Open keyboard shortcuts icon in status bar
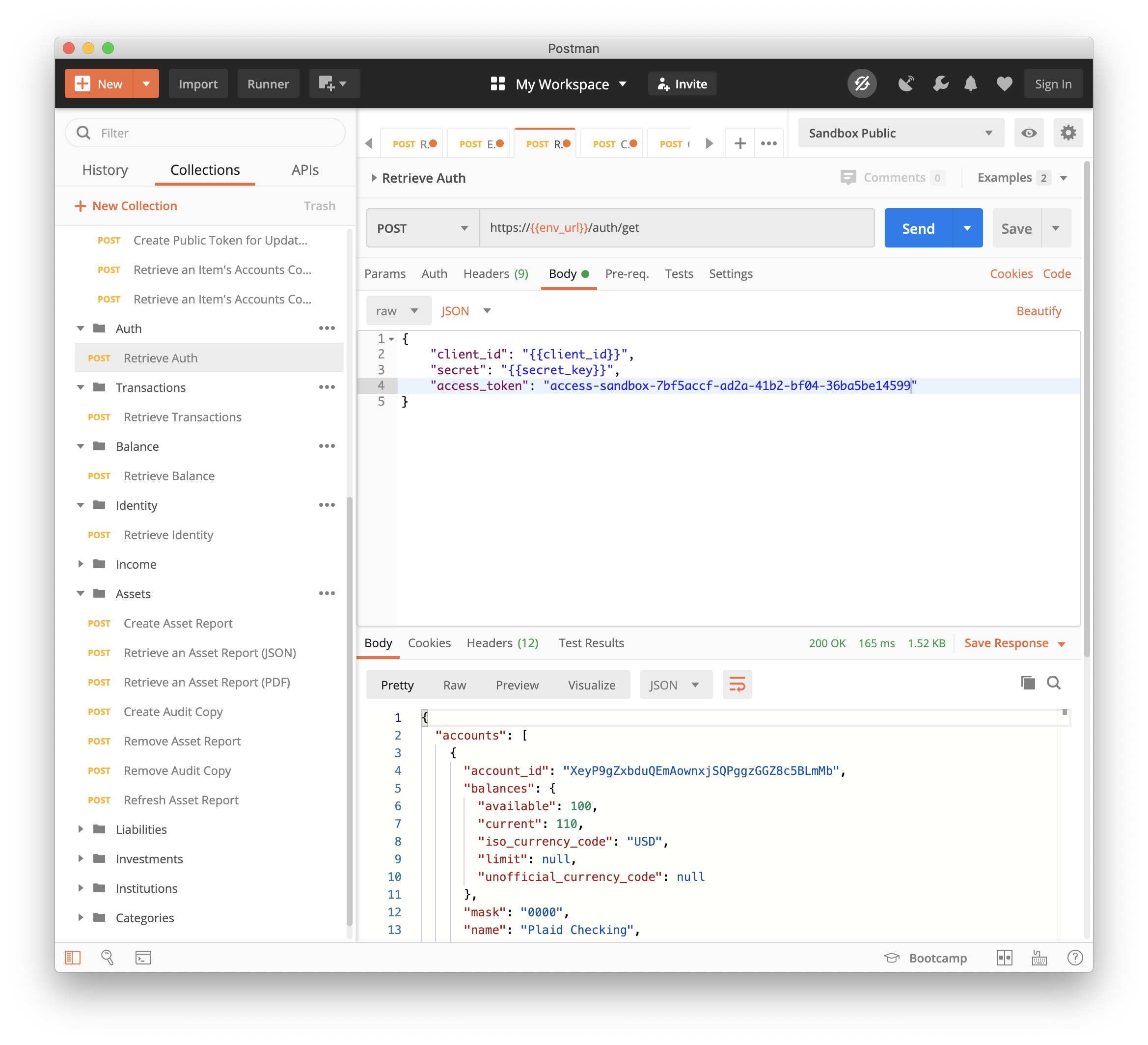The image size is (1148, 1045). tap(1039, 957)
